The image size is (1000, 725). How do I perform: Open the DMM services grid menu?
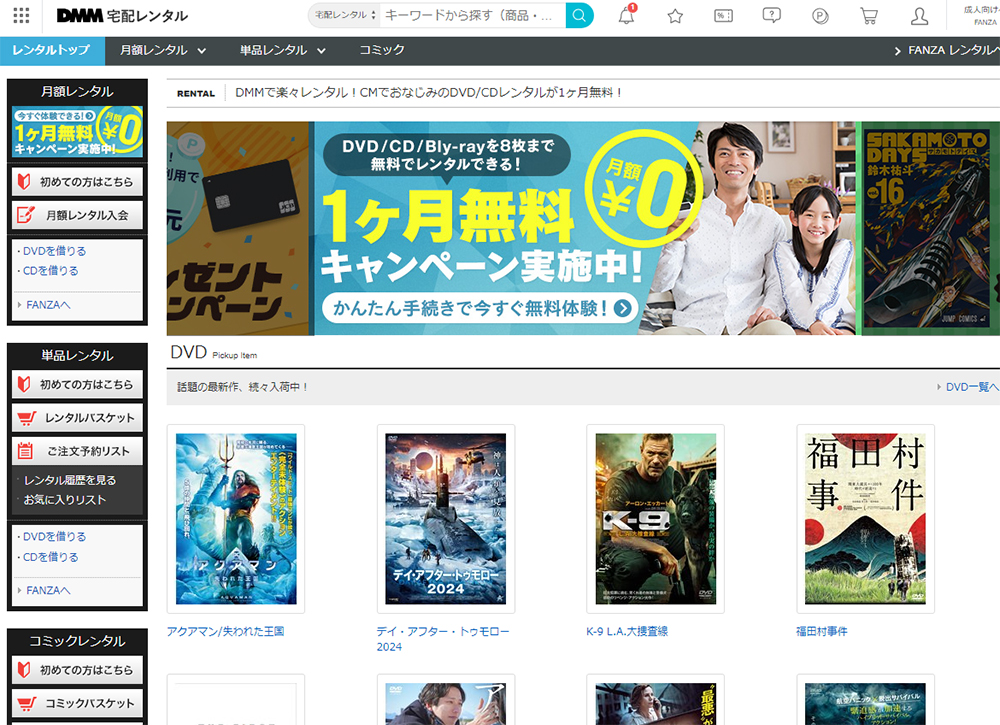point(21,16)
